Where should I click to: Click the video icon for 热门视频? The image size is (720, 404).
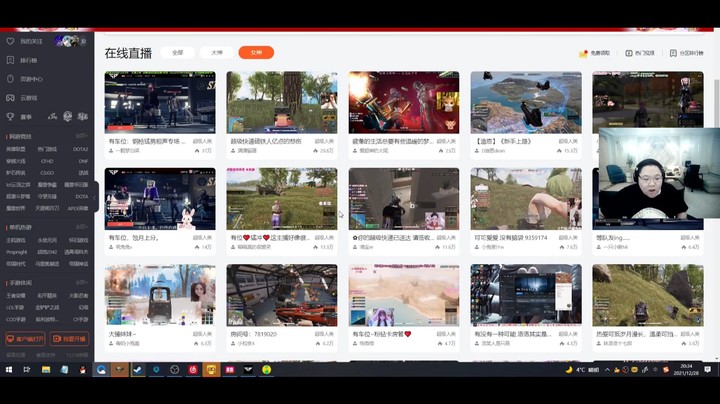(629, 53)
